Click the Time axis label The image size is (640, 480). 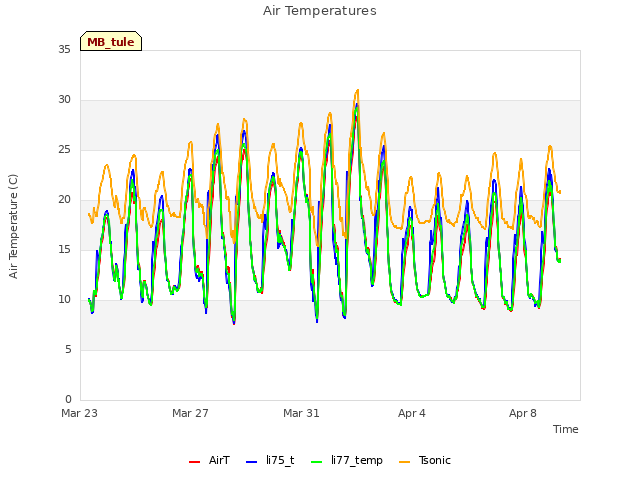[x=565, y=429]
